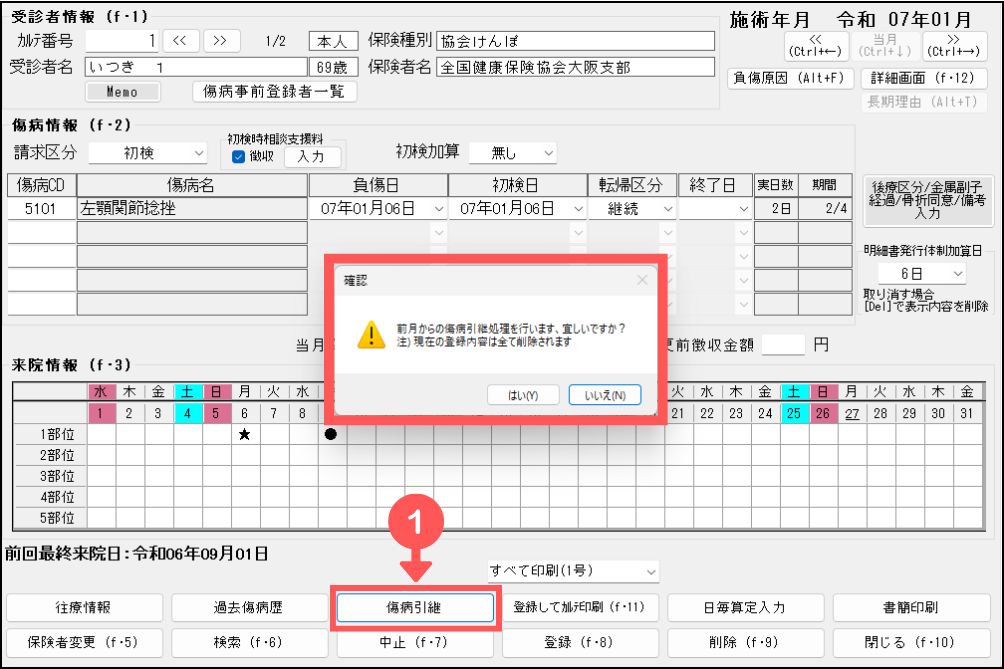Screen dimensions: 1004x669
Task: Go to next patient record with >> button
Action: coord(221,41)
